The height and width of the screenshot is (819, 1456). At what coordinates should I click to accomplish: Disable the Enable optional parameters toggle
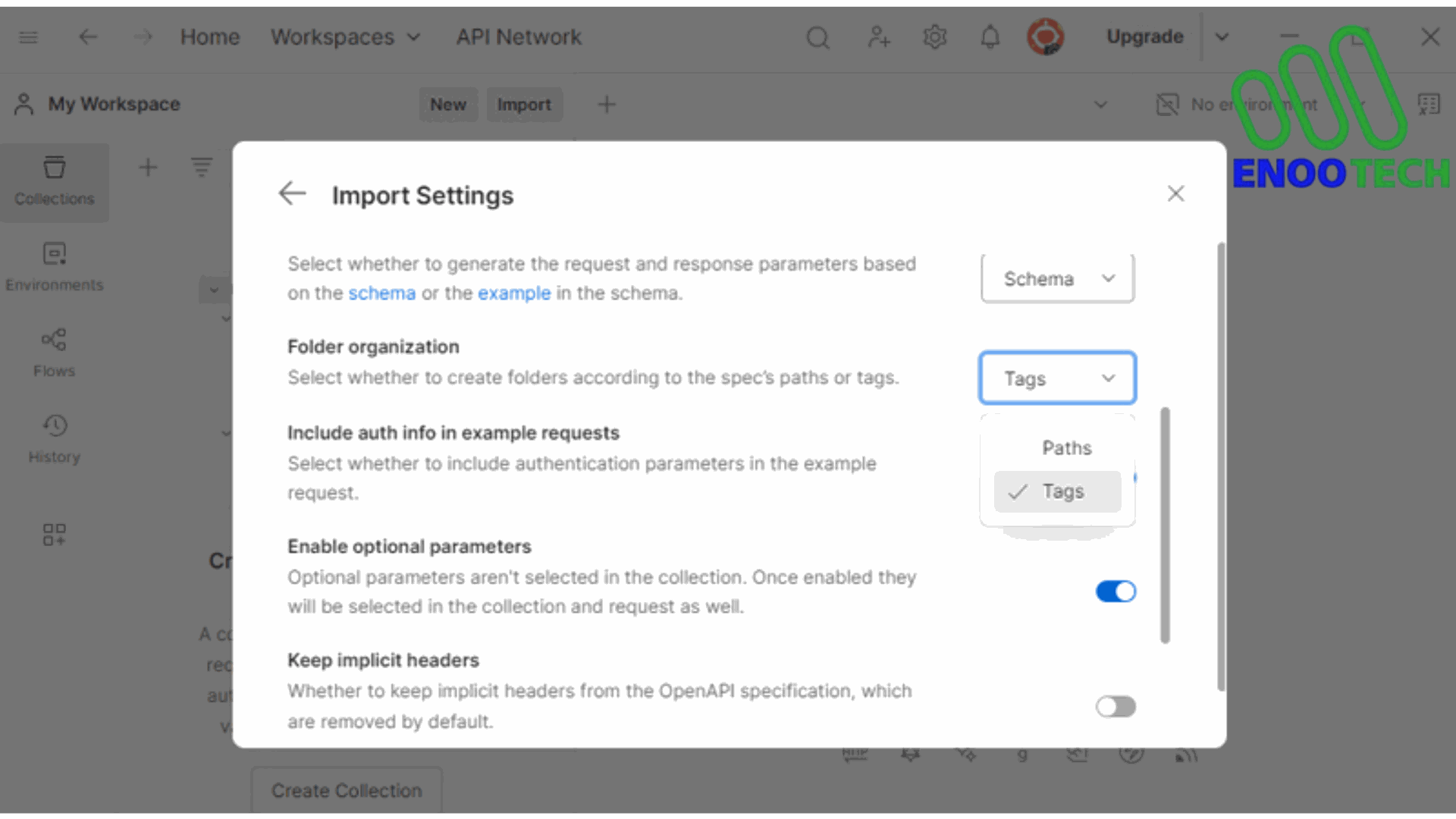coord(1116,591)
